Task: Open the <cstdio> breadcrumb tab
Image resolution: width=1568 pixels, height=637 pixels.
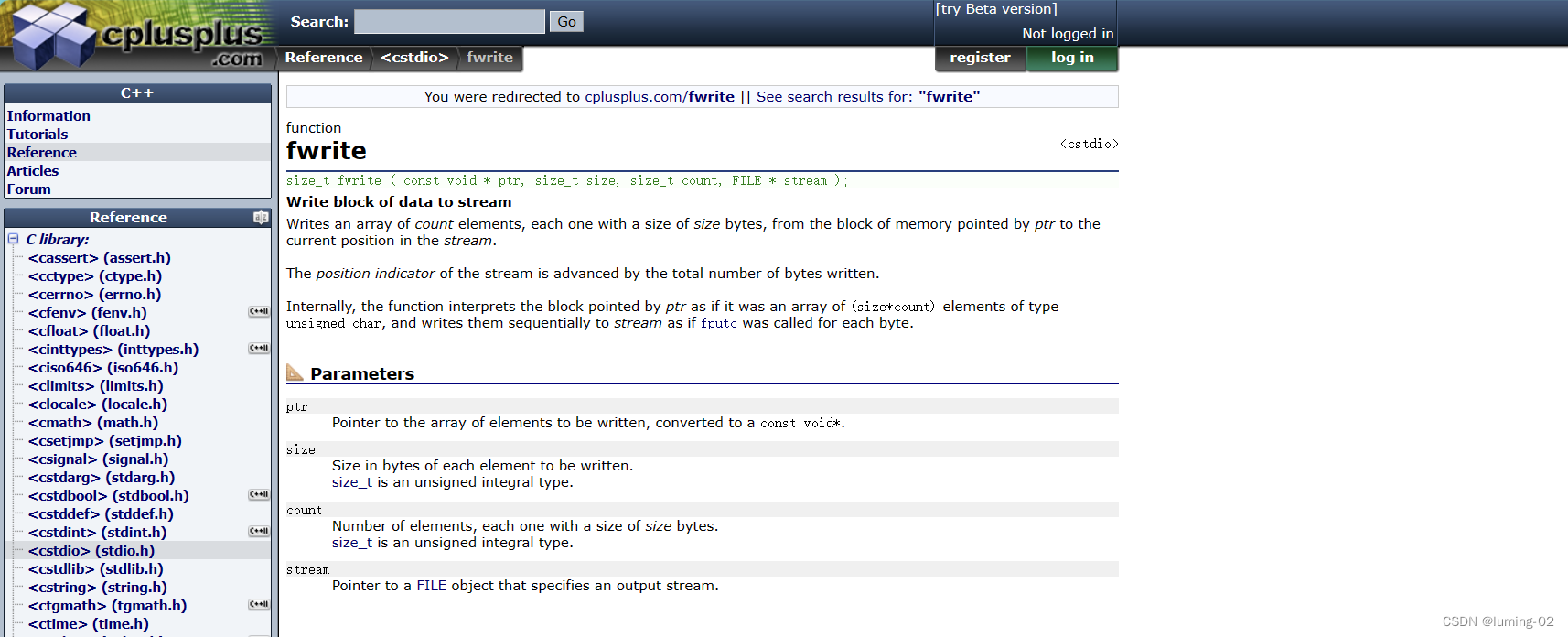Action: (x=414, y=58)
